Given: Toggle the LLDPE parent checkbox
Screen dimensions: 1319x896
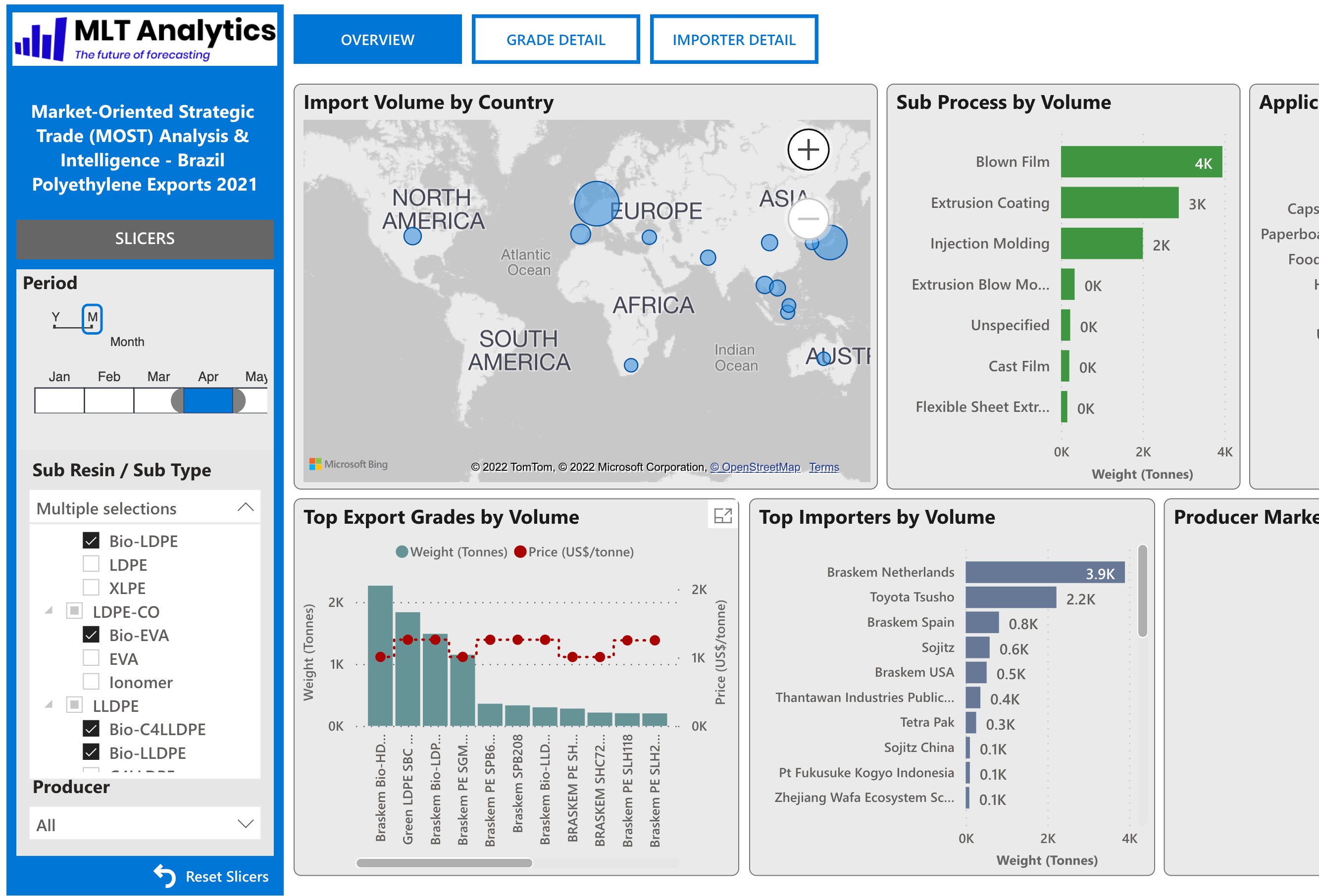Looking at the screenshot, I should pos(74,705).
